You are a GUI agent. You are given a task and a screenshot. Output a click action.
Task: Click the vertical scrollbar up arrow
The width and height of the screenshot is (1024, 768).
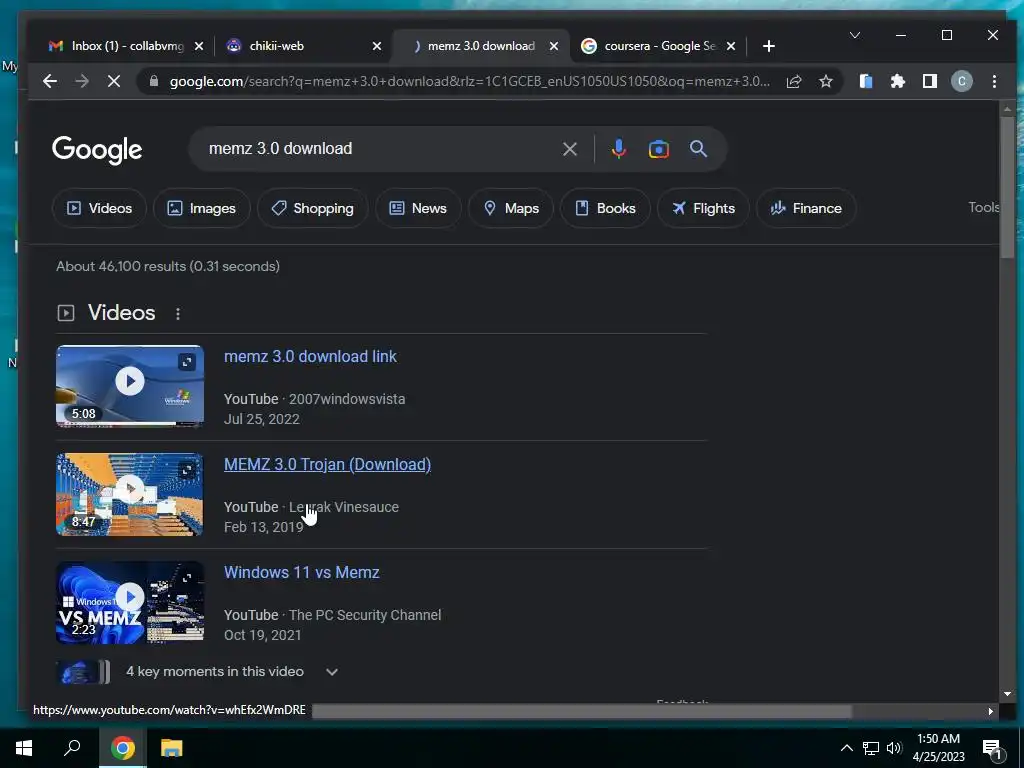[1007, 109]
